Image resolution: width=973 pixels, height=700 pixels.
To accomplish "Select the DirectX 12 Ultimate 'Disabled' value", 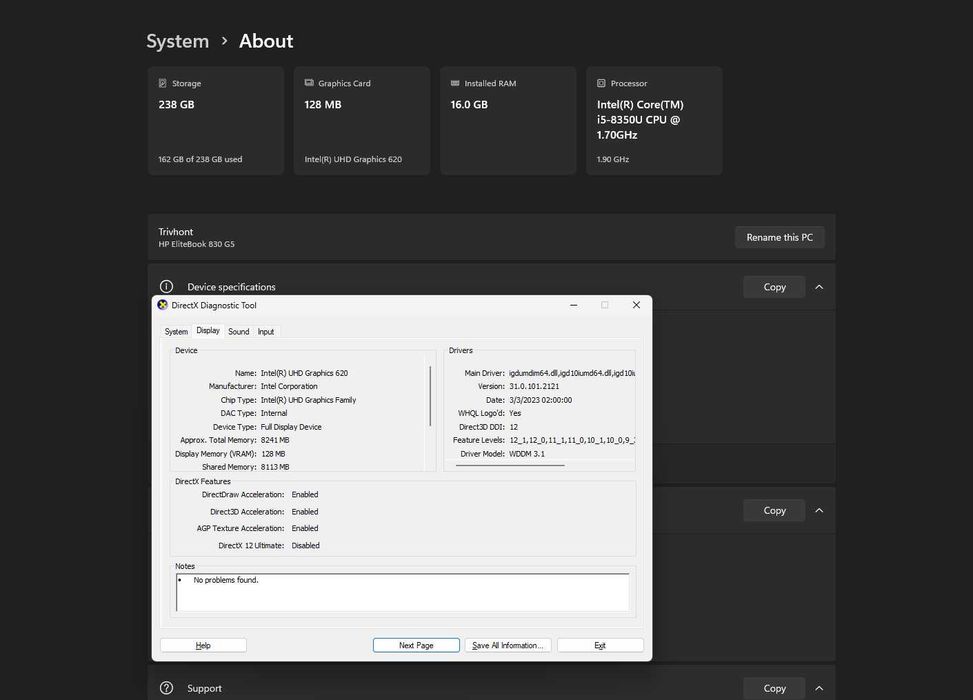I will [305, 545].
